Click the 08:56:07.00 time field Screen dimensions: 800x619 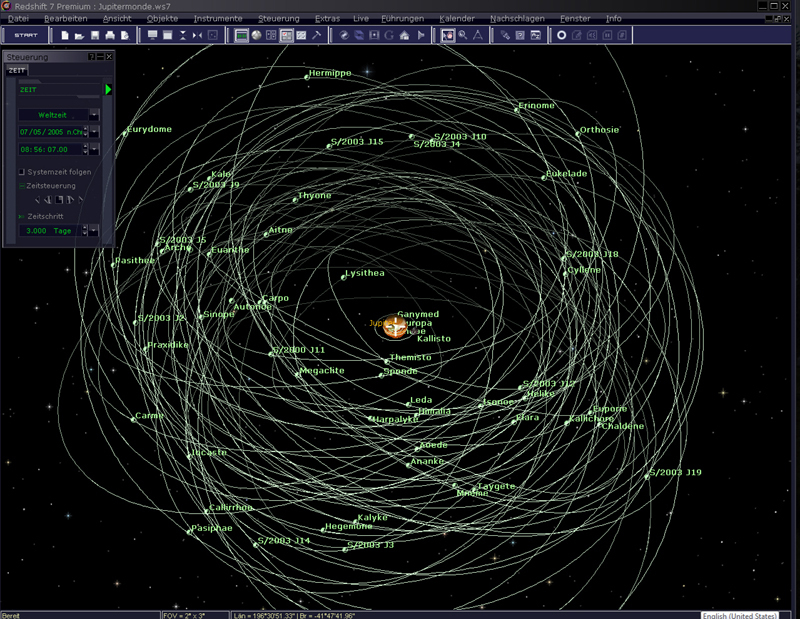pos(50,149)
